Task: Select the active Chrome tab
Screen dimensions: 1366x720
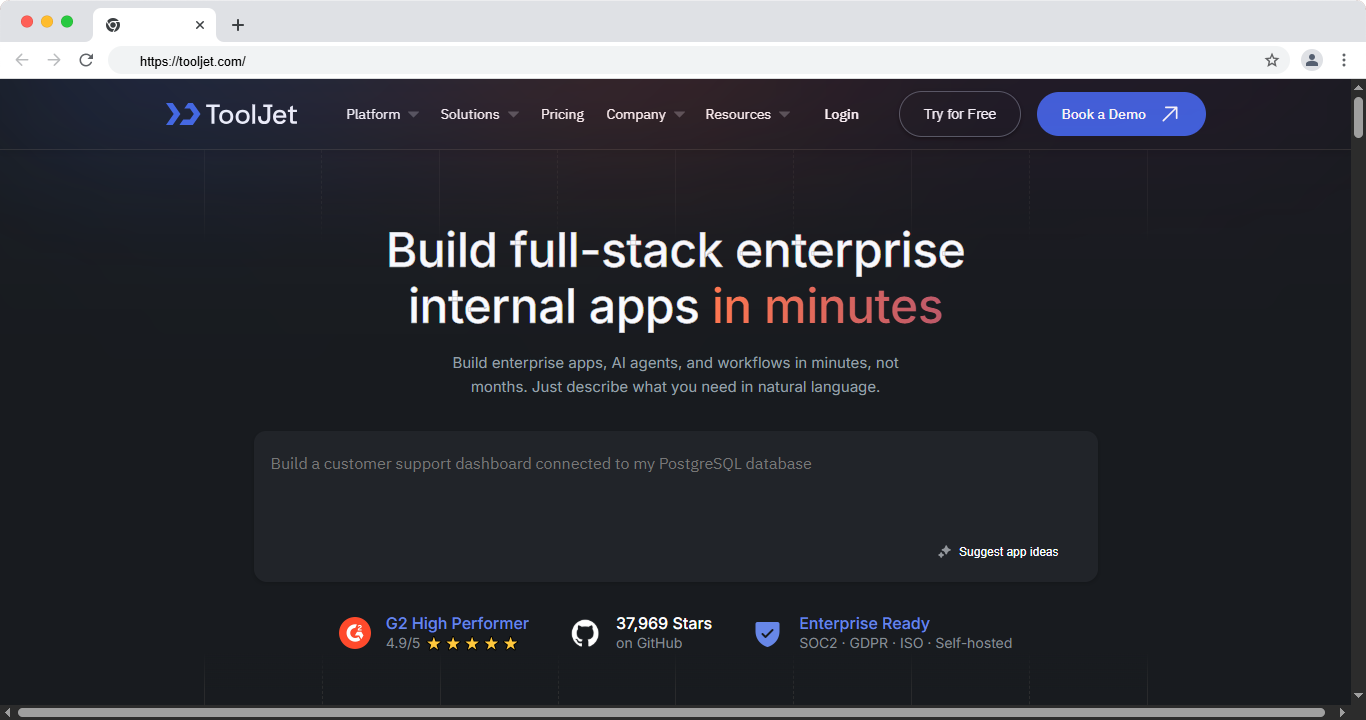Action: click(155, 25)
